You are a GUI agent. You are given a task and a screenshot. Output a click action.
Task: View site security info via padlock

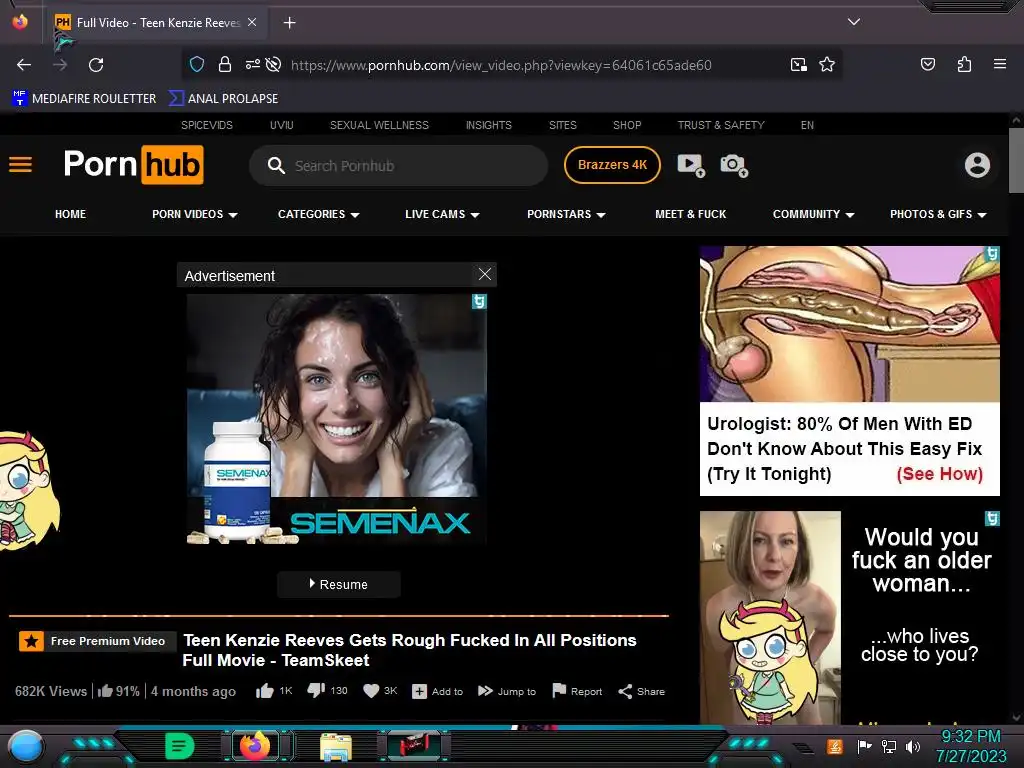pyautogui.click(x=225, y=64)
